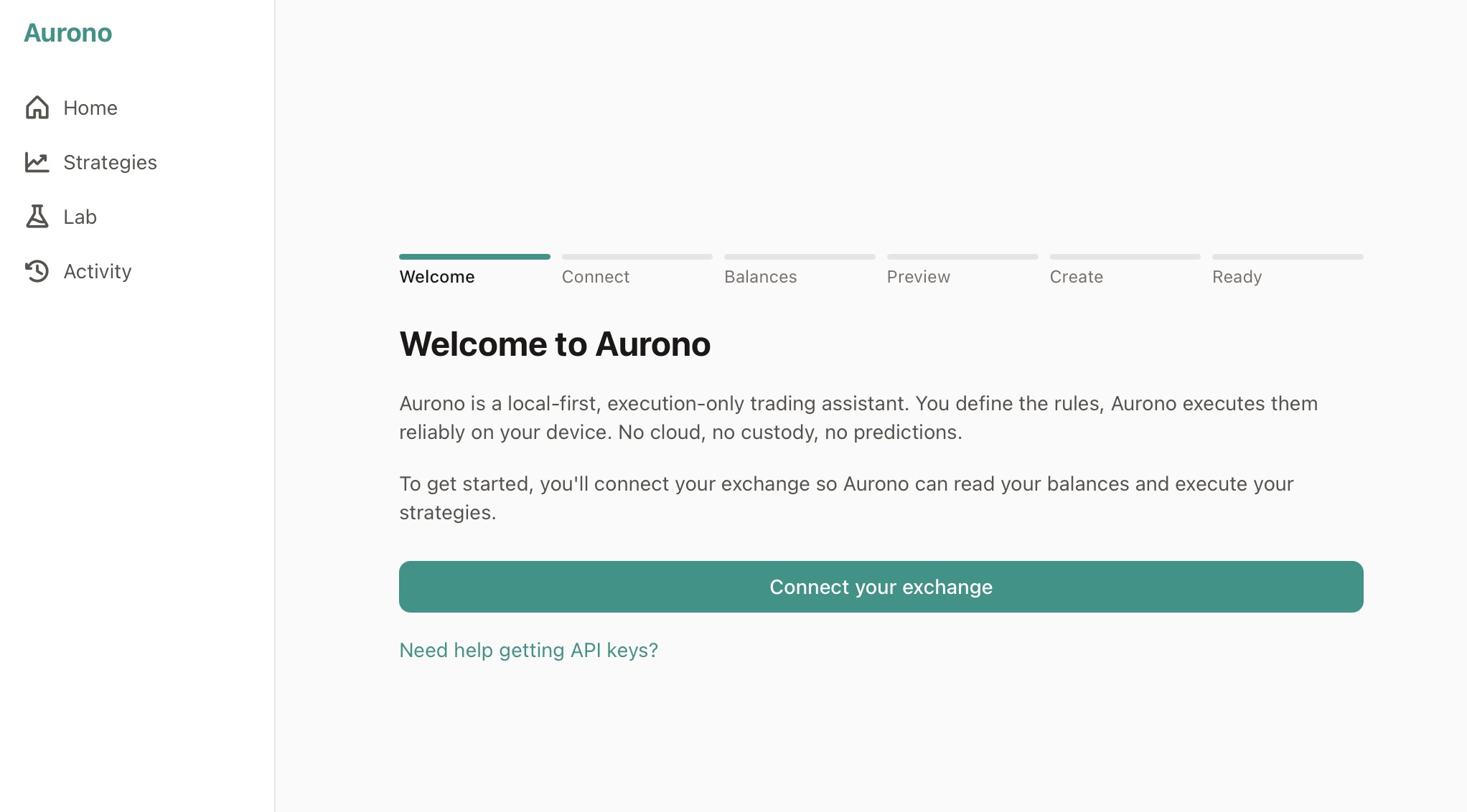Select the Create step label

[x=1076, y=277]
